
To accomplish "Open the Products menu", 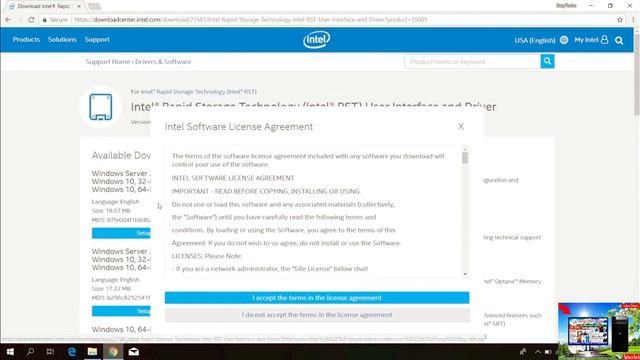I will pos(26,40).
